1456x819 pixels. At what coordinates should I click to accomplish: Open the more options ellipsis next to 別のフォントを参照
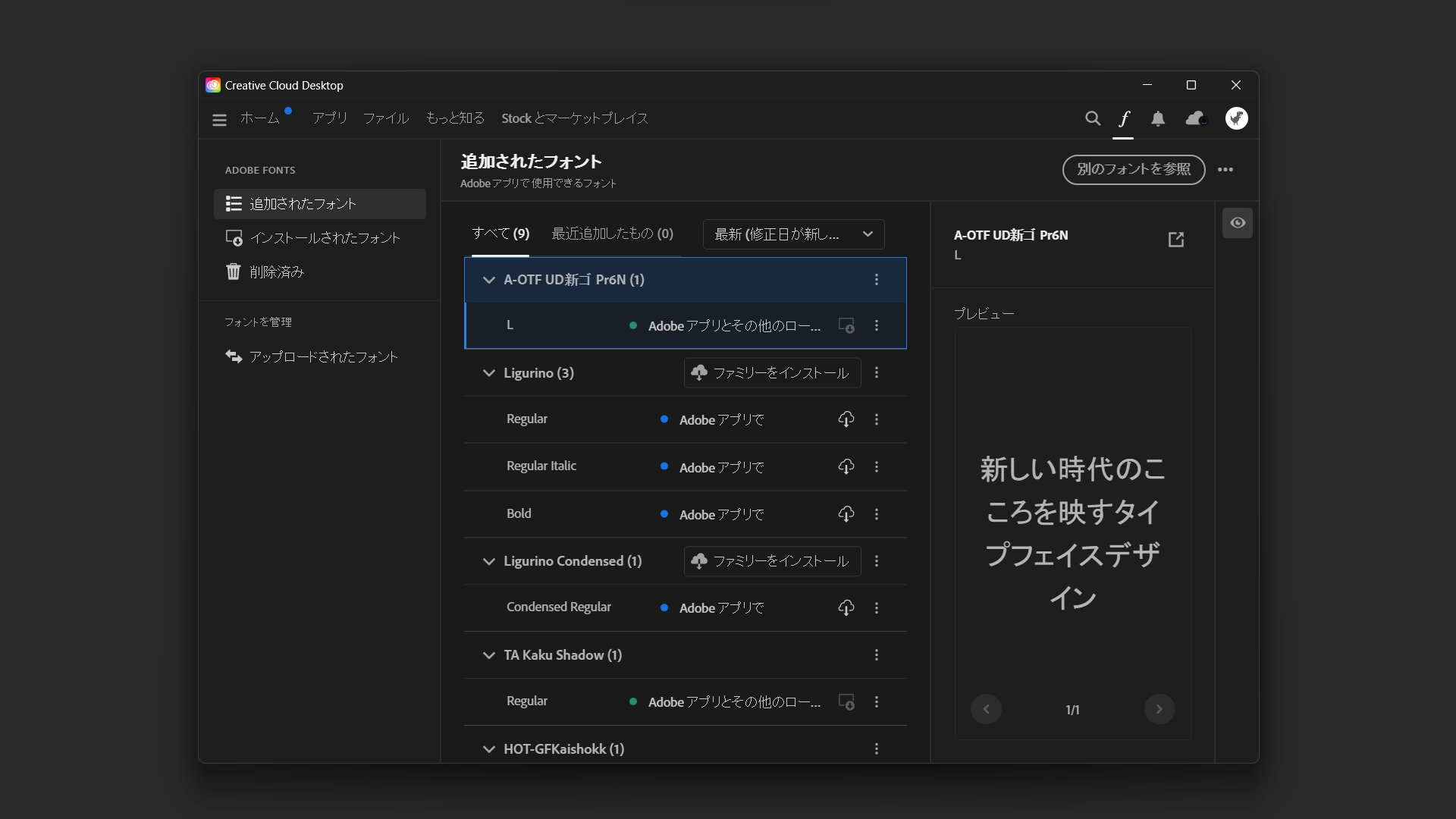tap(1226, 170)
